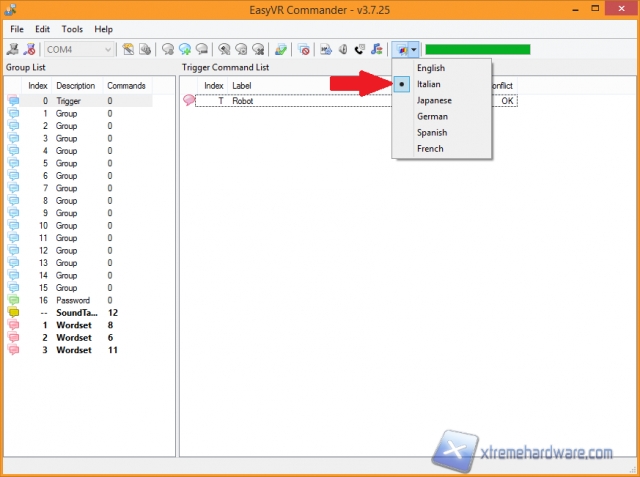
Task: Select English in the language list
Action: [x=431, y=68]
